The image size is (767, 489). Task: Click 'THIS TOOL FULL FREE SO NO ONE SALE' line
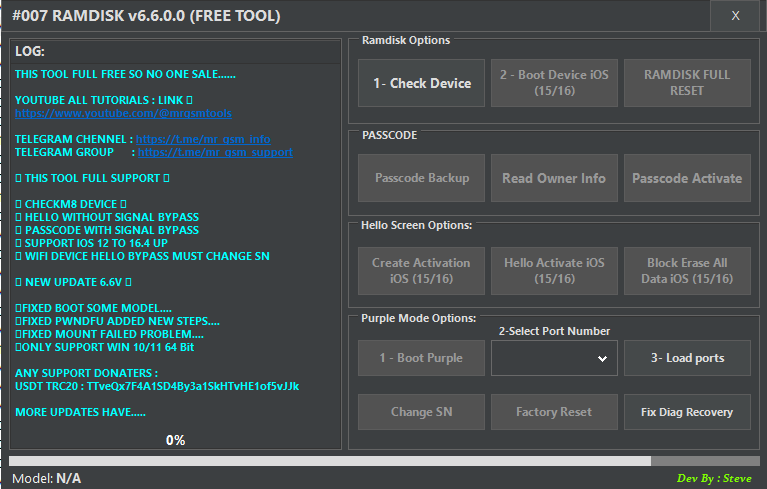pyautogui.click(x=125, y=74)
